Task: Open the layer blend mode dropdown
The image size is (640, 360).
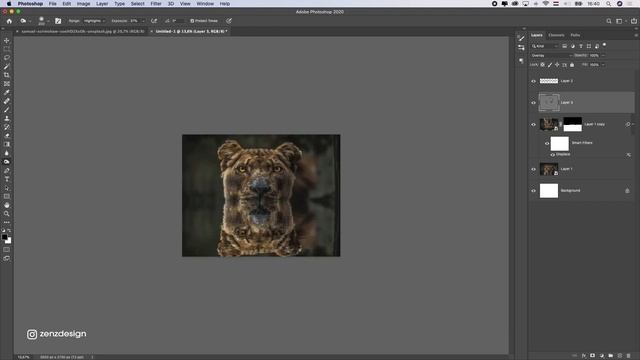Action: pos(551,56)
